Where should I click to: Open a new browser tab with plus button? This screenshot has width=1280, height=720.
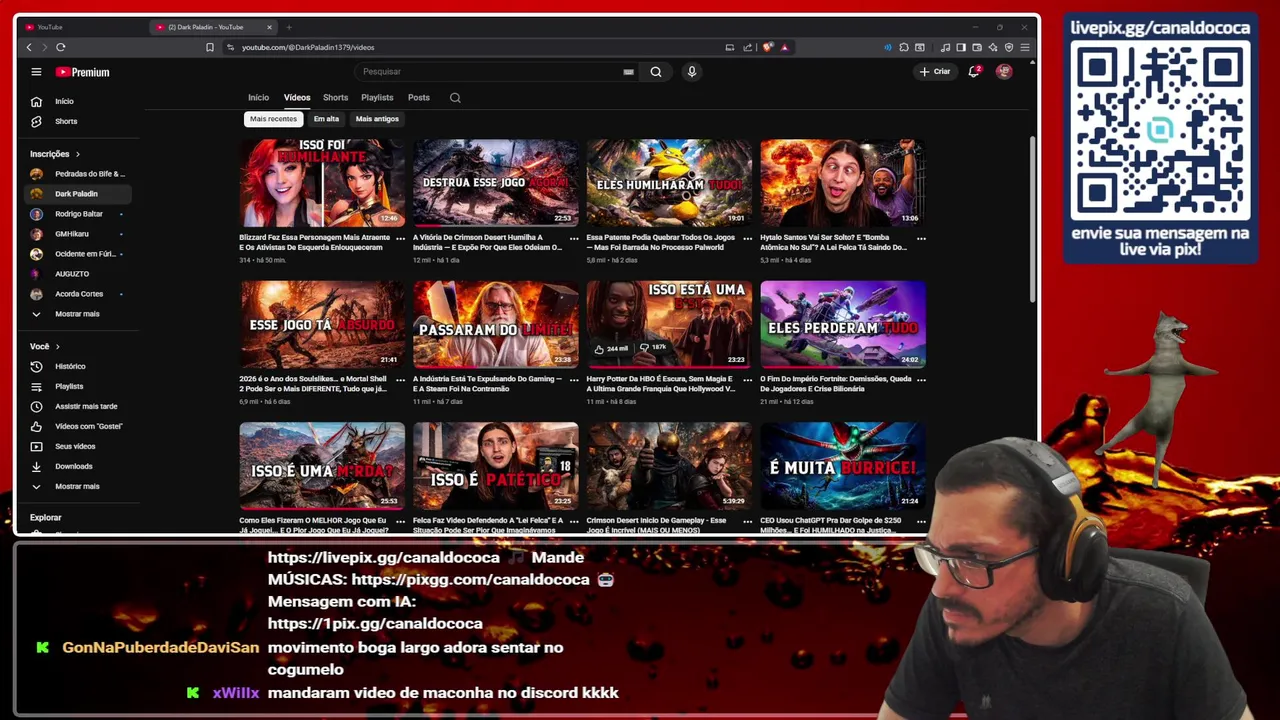(x=289, y=27)
